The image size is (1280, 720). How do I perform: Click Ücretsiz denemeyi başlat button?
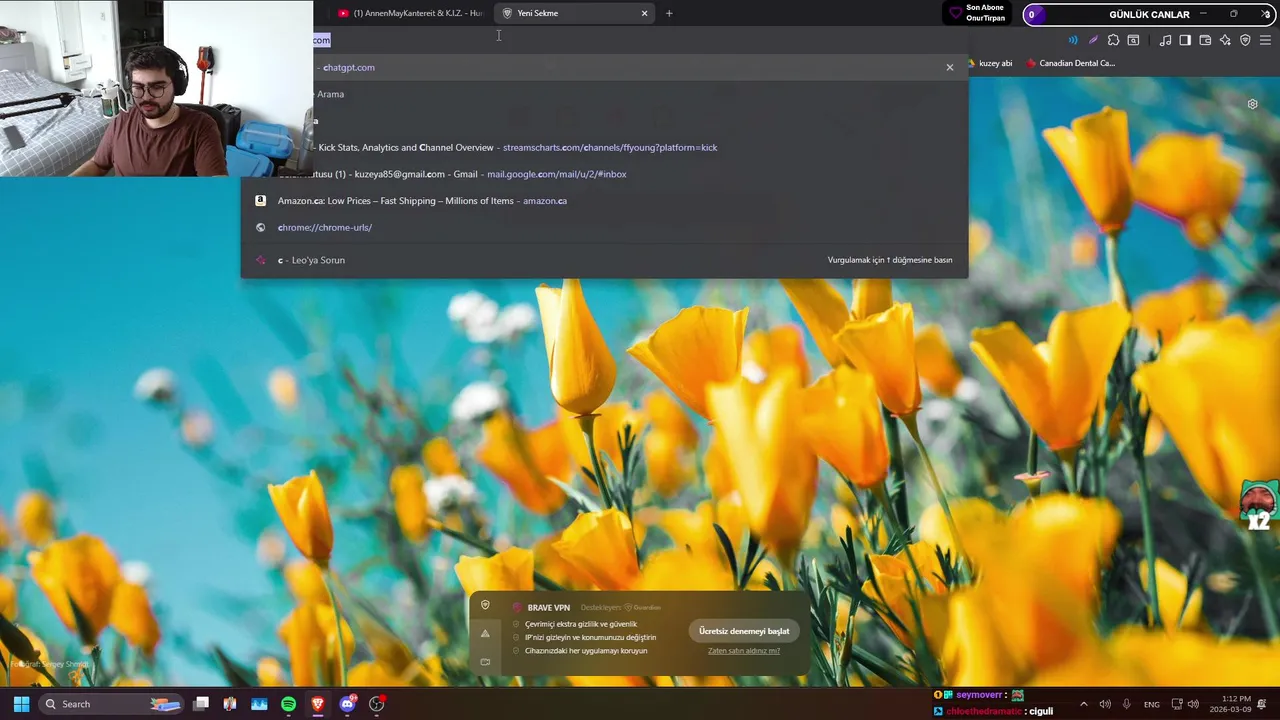click(744, 631)
